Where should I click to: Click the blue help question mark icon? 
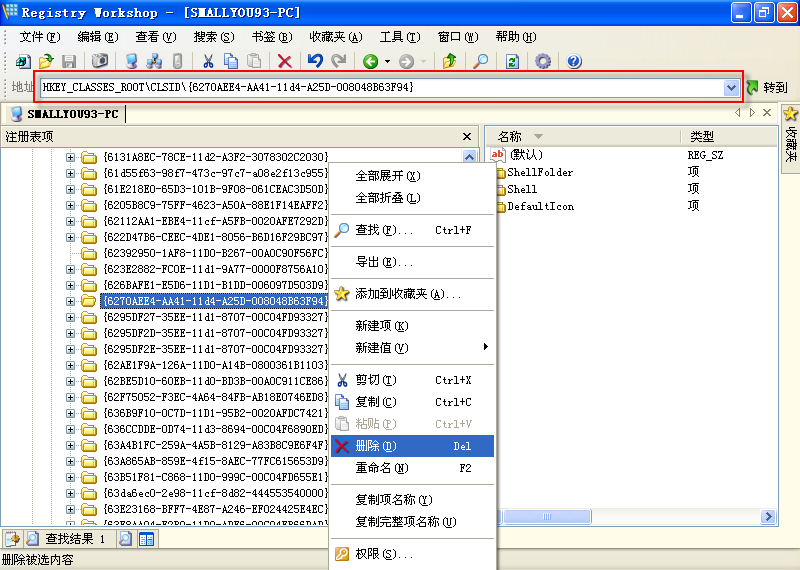pos(574,61)
